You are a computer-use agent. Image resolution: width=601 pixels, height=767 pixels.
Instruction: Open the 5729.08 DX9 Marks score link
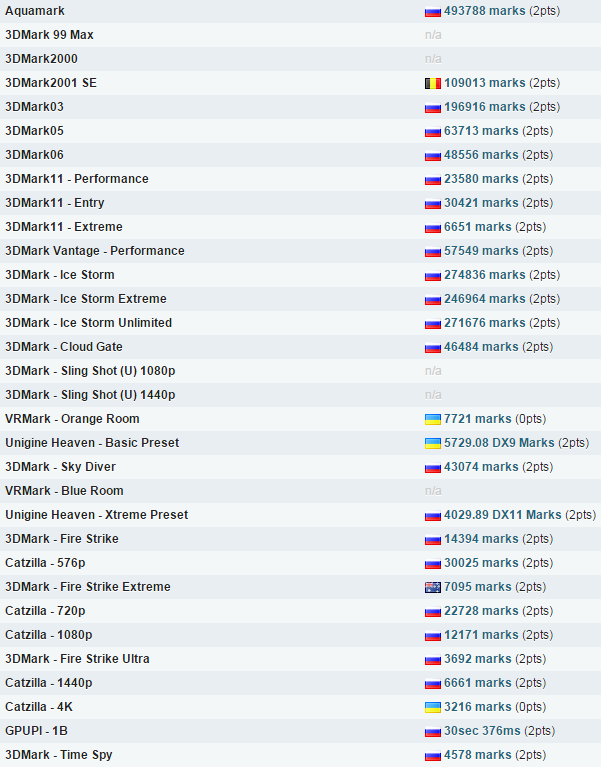pyautogui.click(x=499, y=443)
